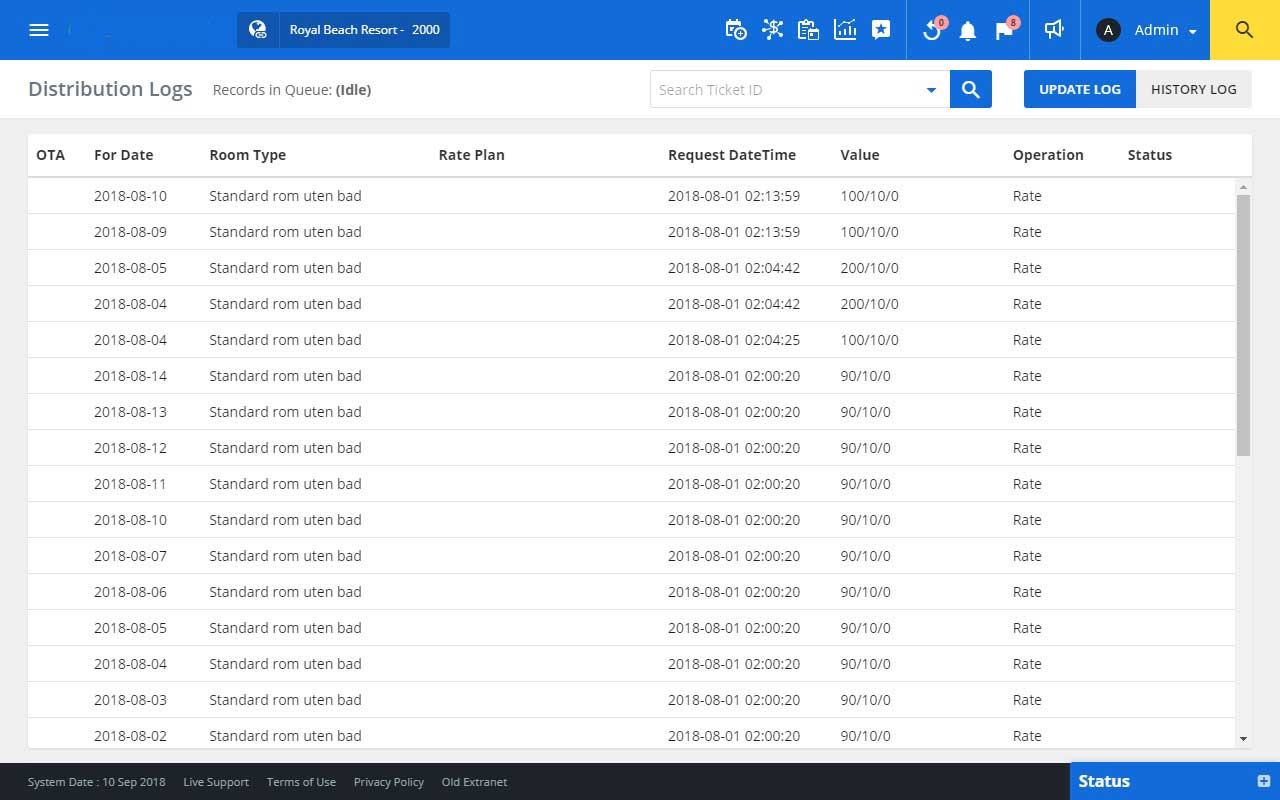
Task: Click the 2018-08-13 date cell
Action: pos(131,412)
